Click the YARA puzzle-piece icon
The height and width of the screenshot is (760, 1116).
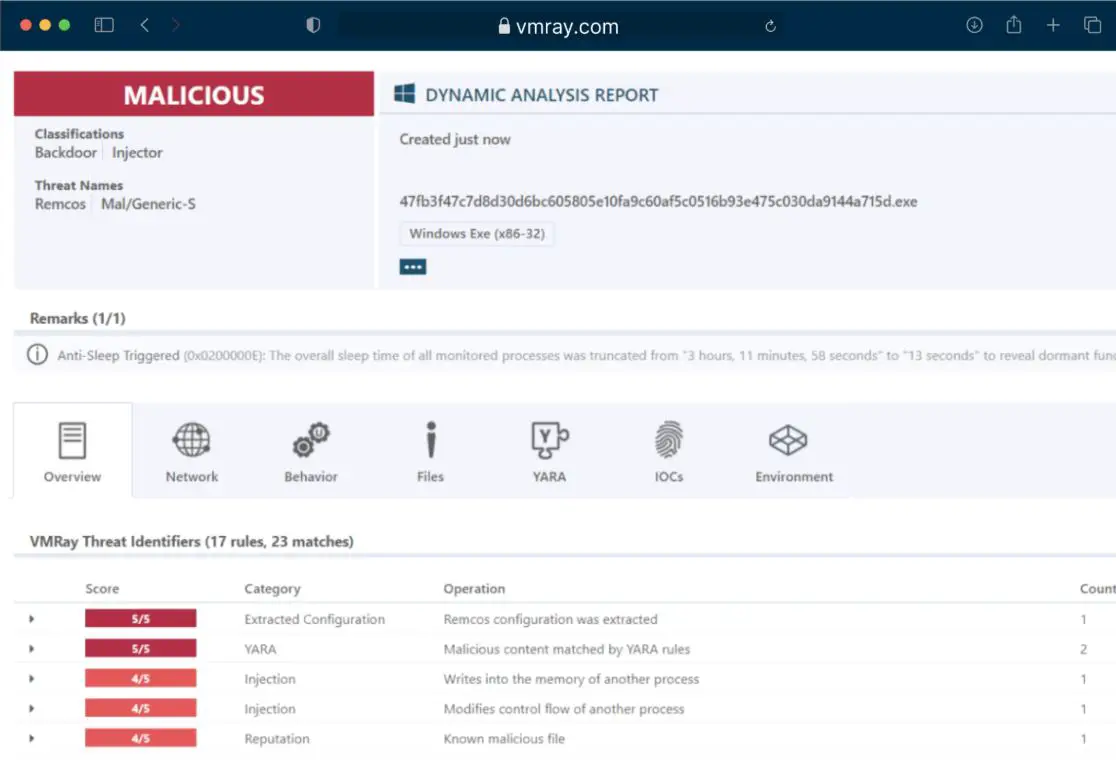(549, 438)
